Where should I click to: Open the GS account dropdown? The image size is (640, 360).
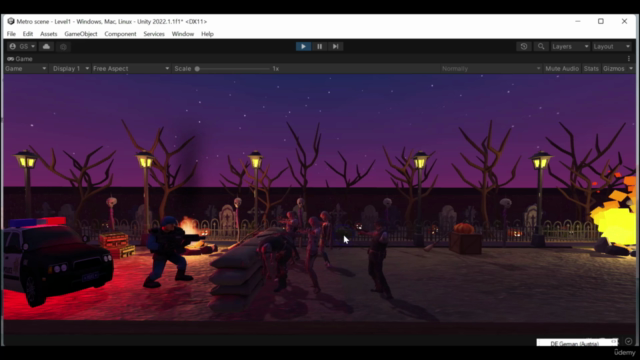coord(22,47)
